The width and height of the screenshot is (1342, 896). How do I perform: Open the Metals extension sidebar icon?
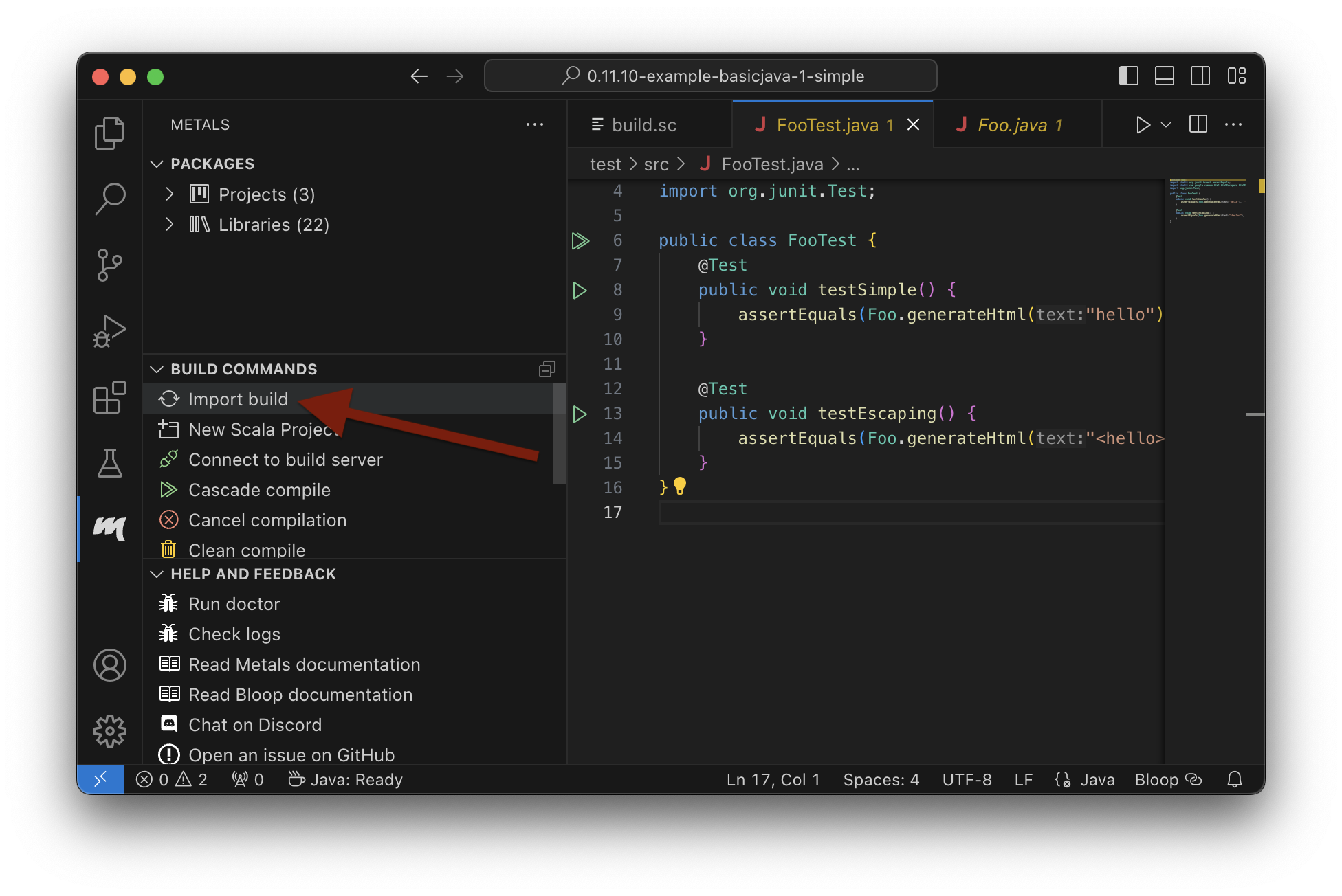tap(110, 528)
